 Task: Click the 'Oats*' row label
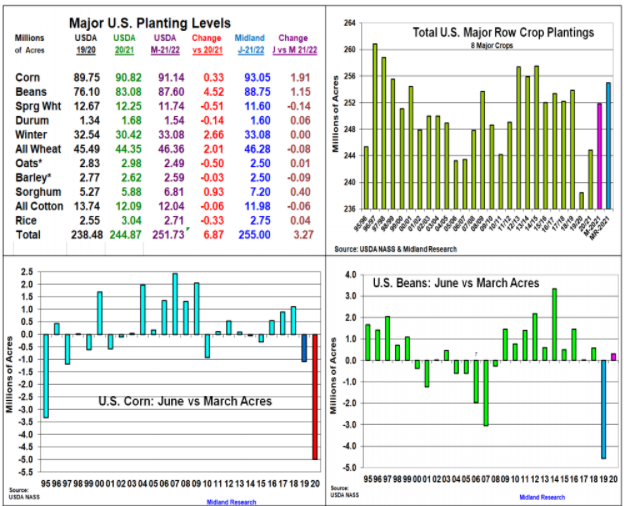tap(28, 163)
